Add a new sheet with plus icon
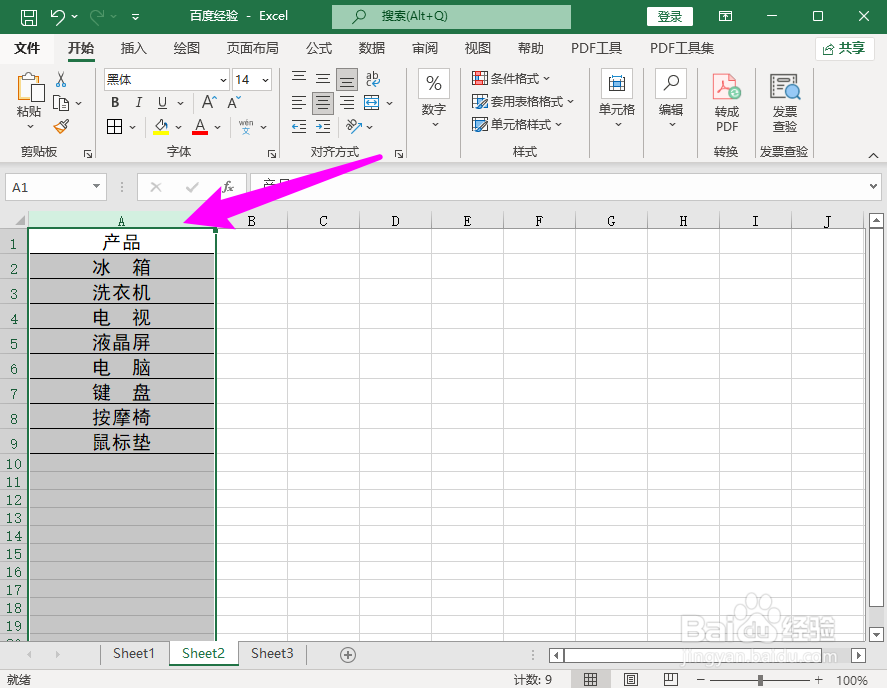 pyautogui.click(x=348, y=655)
